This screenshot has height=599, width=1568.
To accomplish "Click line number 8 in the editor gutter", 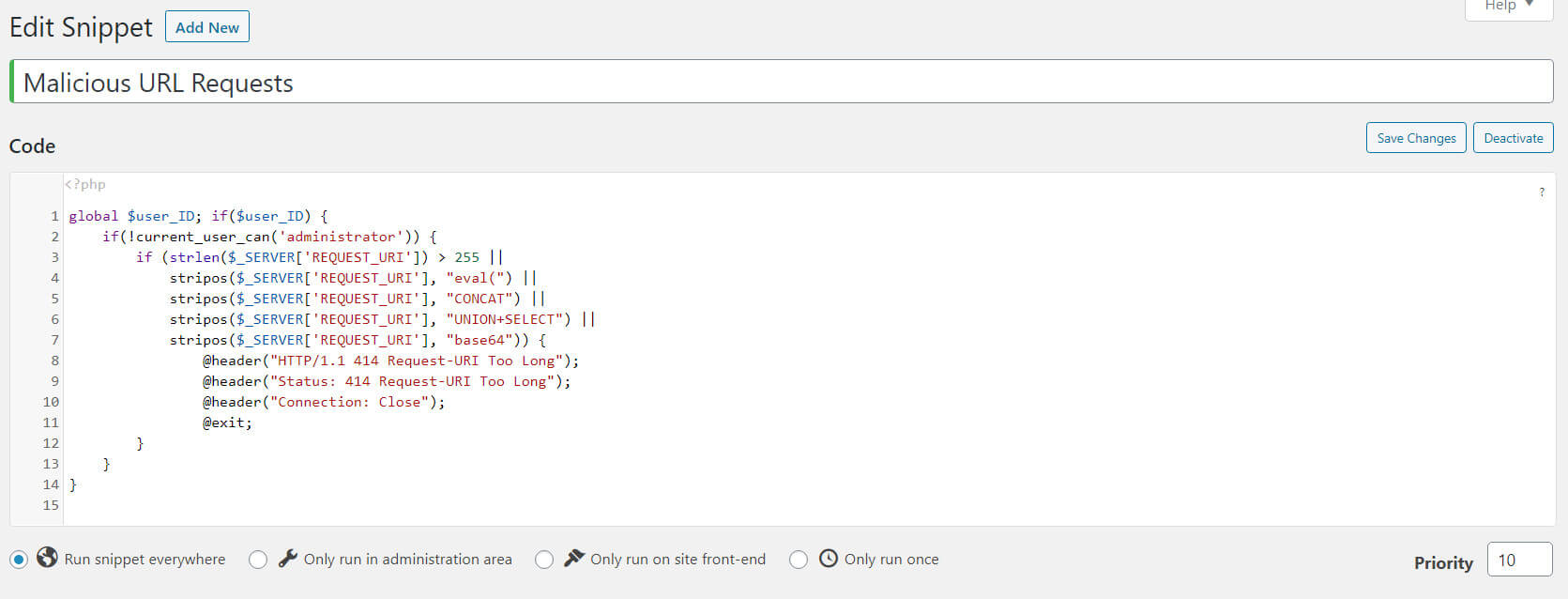I will click(54, 361).
